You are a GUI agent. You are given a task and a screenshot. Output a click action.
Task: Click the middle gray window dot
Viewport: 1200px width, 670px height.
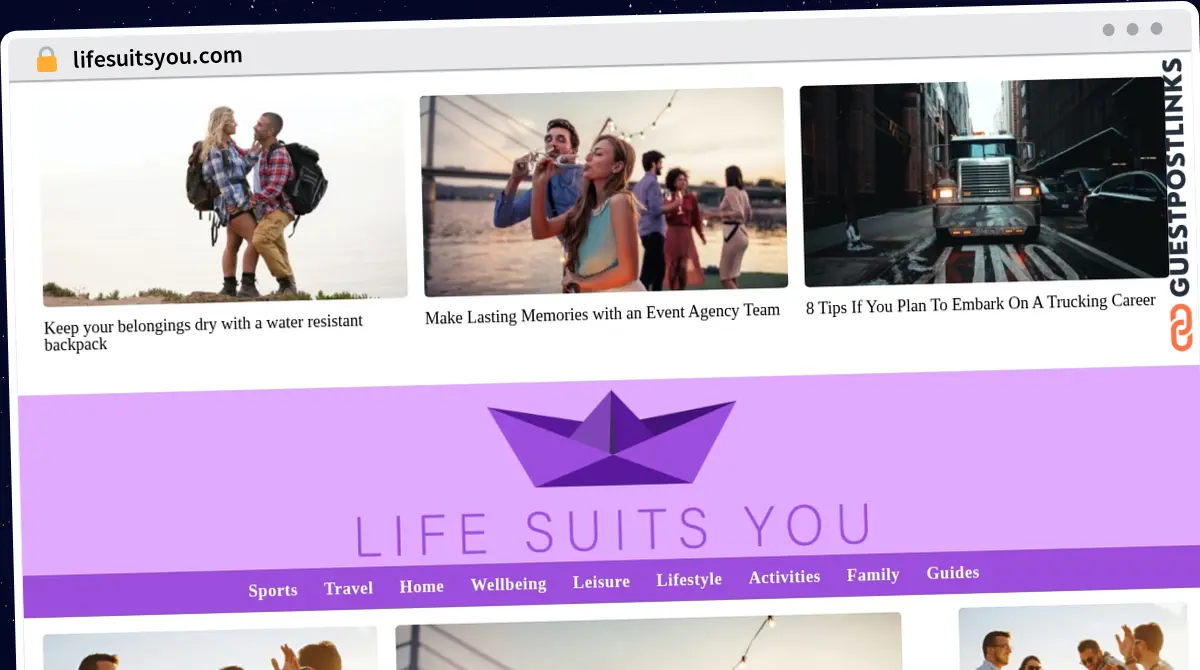pos(1132,29)
